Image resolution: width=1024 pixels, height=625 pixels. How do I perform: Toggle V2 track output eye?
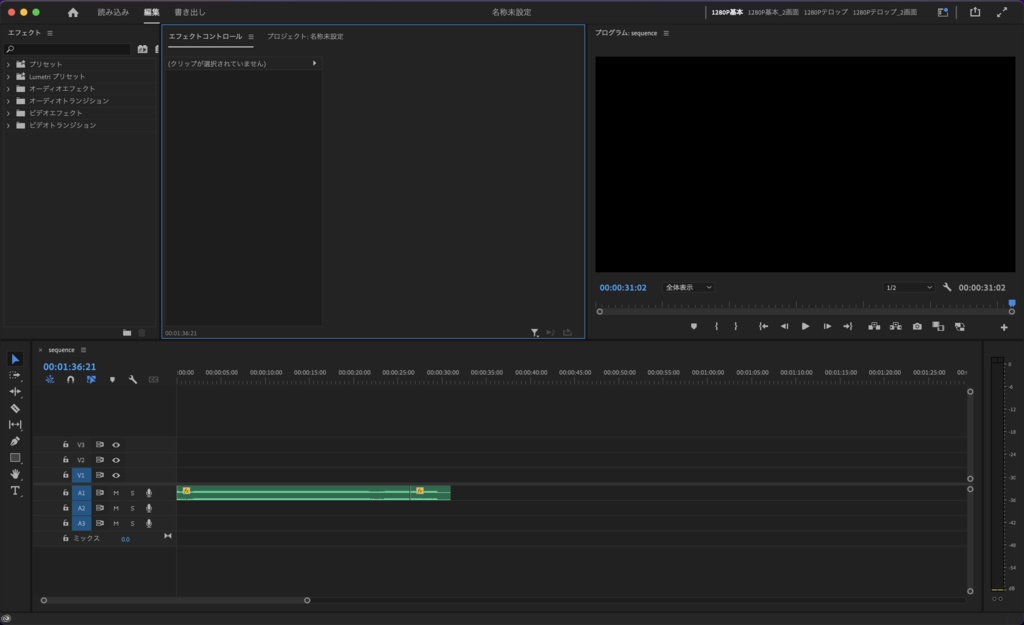pyautogui.click(x=116, y=460)
